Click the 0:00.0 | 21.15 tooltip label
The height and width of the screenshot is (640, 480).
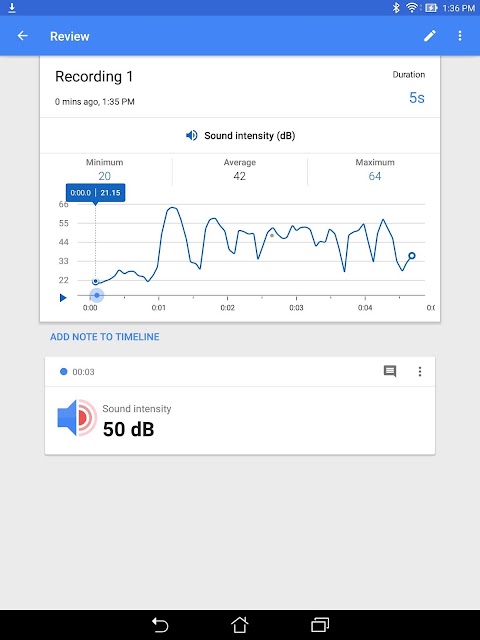pos(96,193)
